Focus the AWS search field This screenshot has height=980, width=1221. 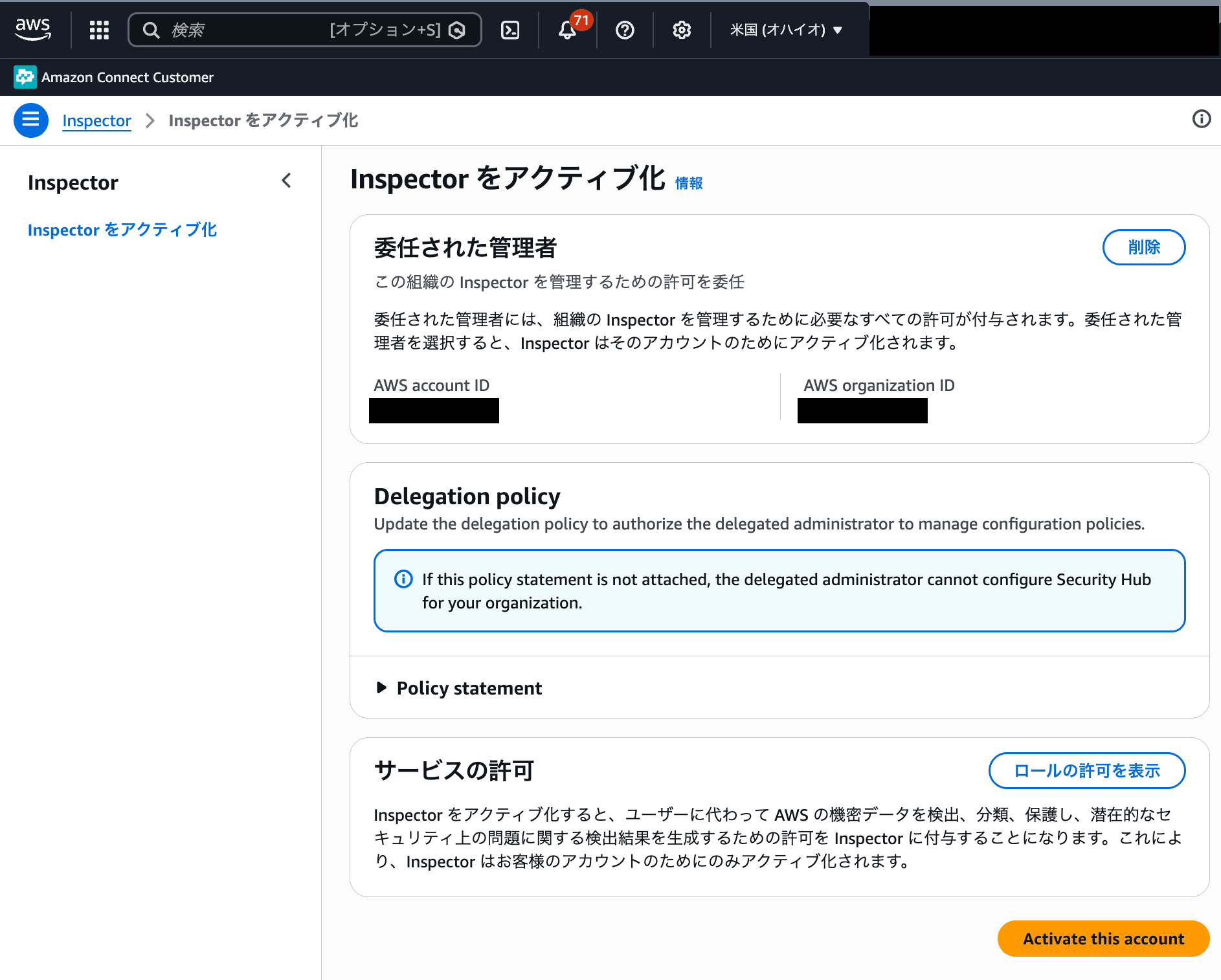click(305, 30)
